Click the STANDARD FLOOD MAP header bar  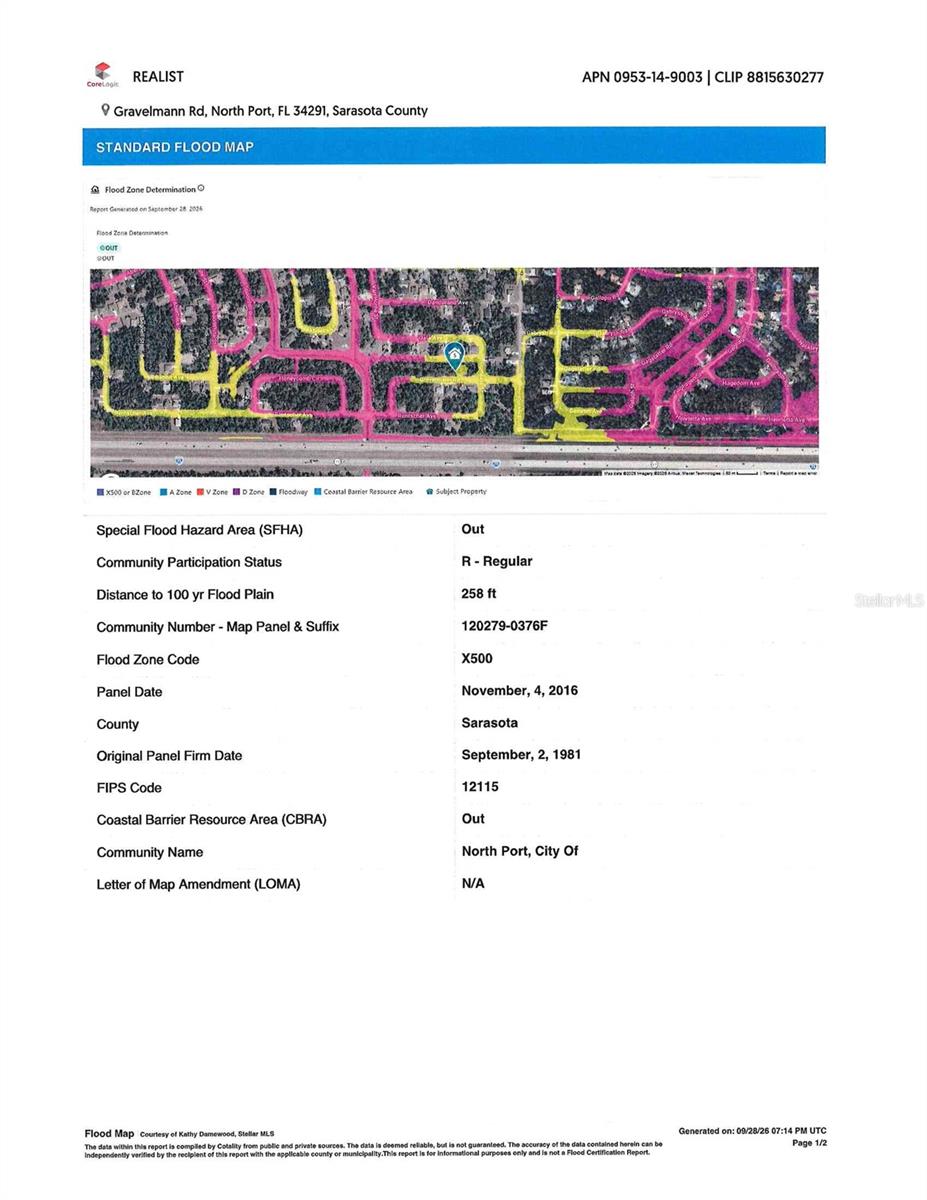tap(454, 146)
